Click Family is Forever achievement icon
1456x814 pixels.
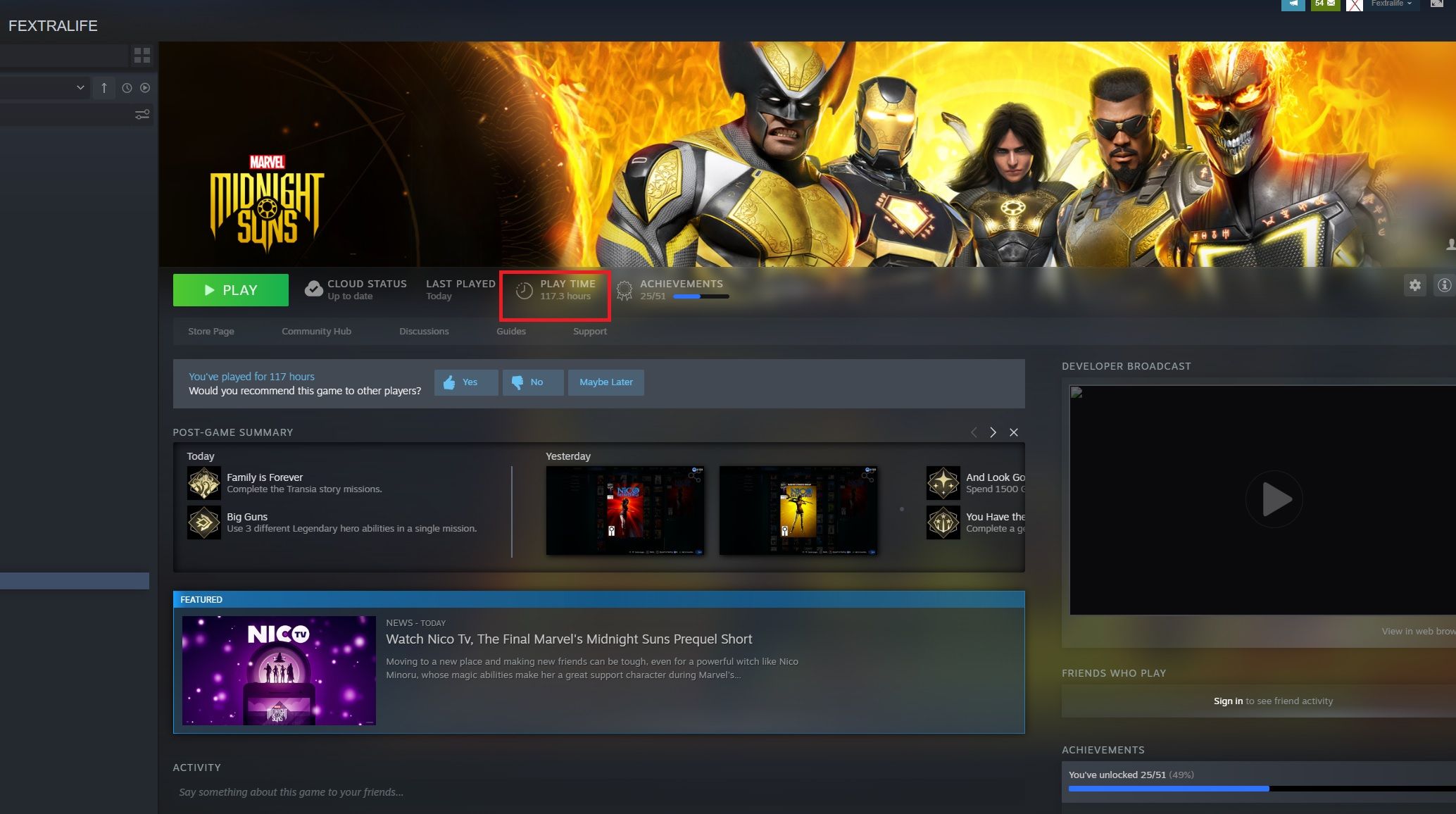pyautogui.click(x=204, y=483)
